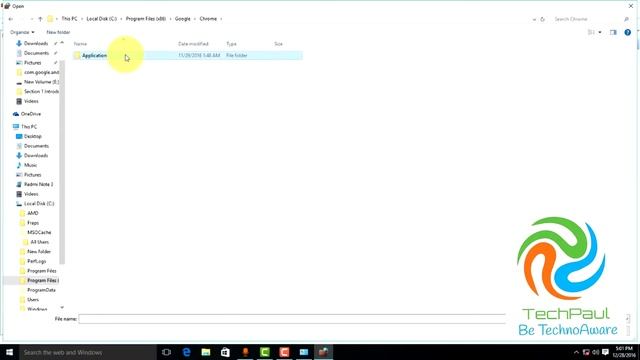640x360 pixels.
Task: Open the green C app on taskbar
Action: coord(264,352)
